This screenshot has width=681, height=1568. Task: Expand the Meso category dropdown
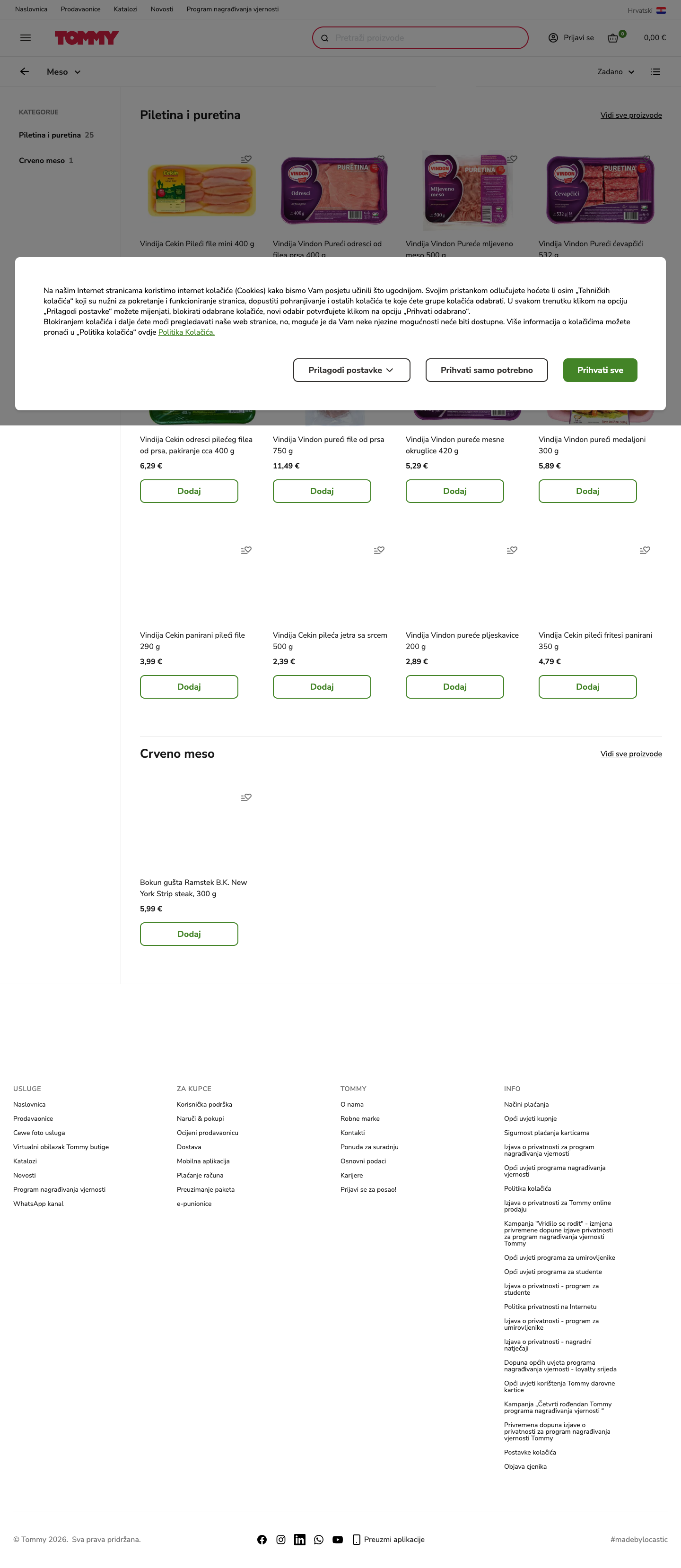[x=64, y=72]
